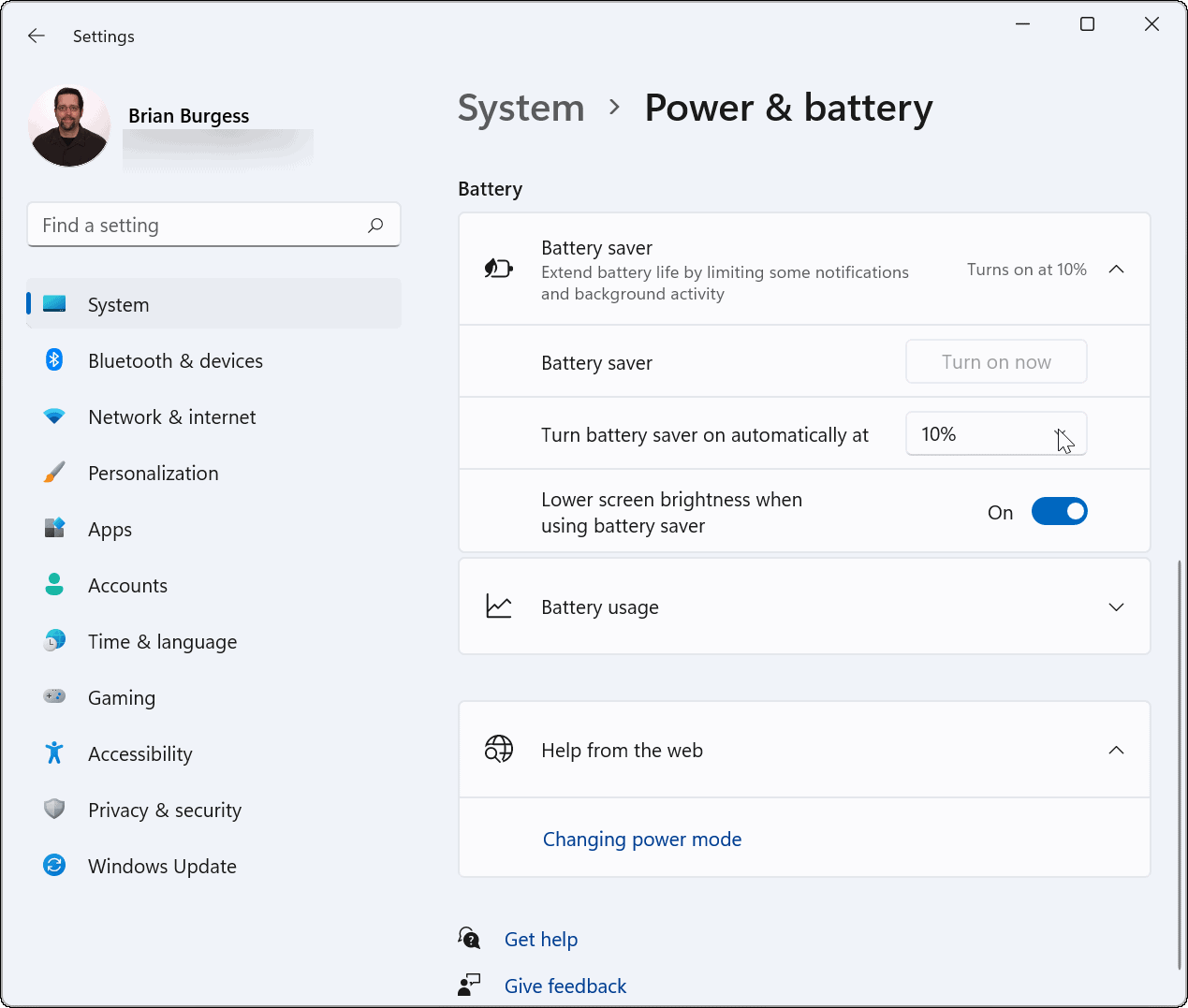Open Bluetooth & devices settings

coord(175,360)
